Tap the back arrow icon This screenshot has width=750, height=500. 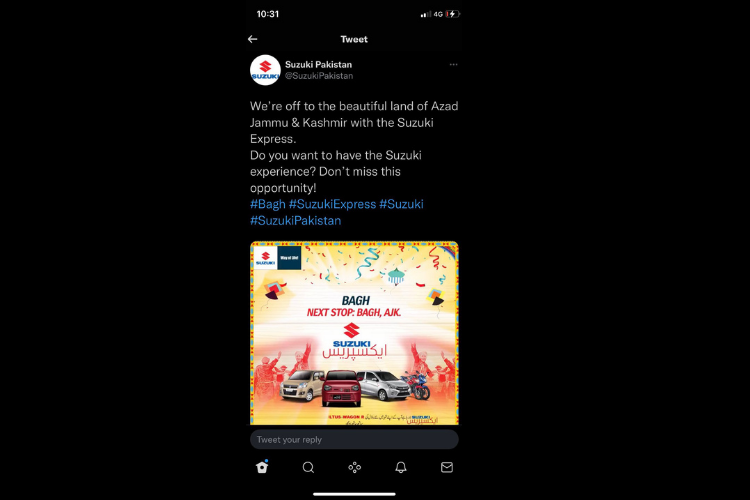coord(253,39)
